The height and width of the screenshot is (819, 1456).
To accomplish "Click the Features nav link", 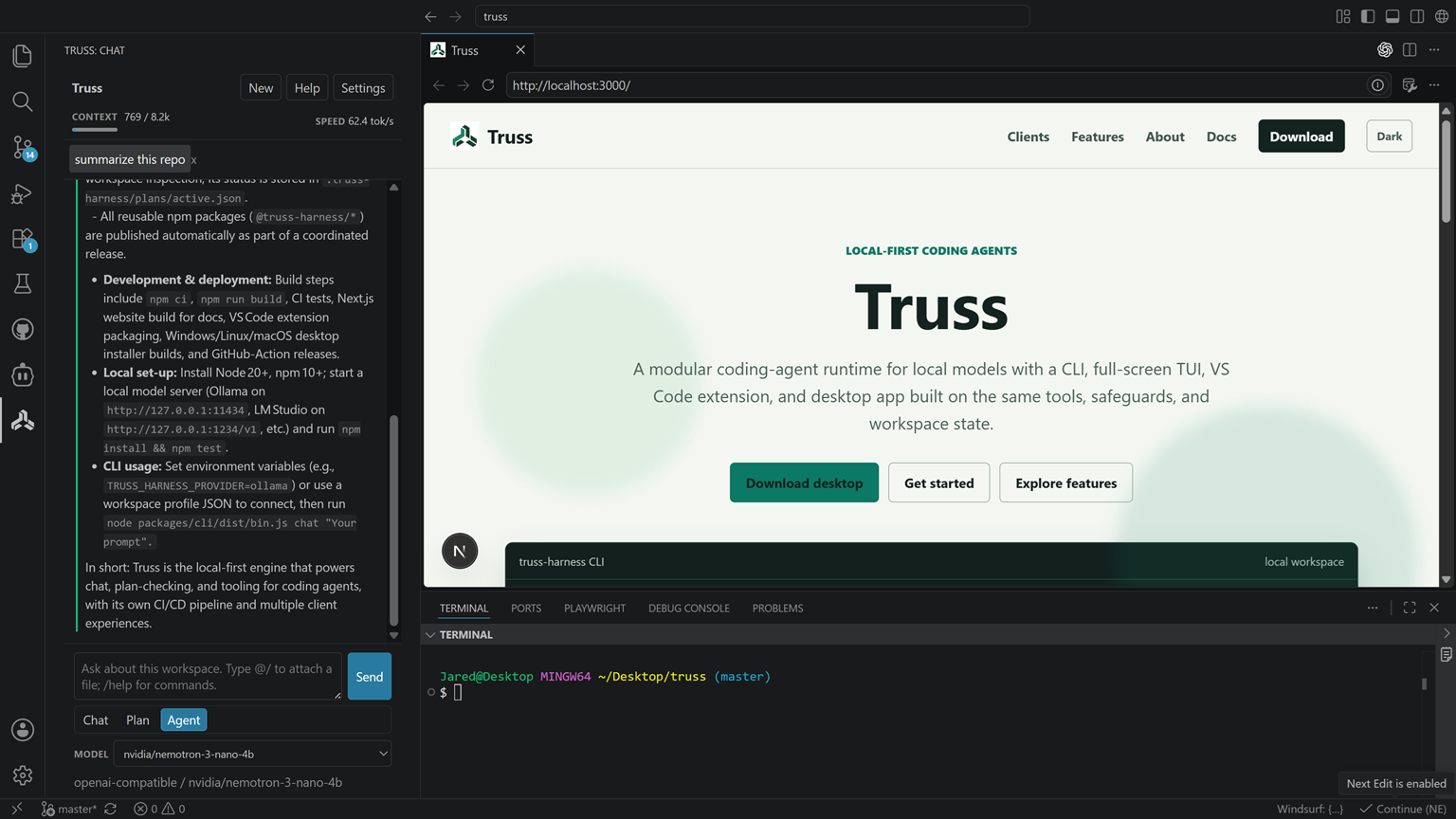I will pyautogui.click(x=1098, y=136).
